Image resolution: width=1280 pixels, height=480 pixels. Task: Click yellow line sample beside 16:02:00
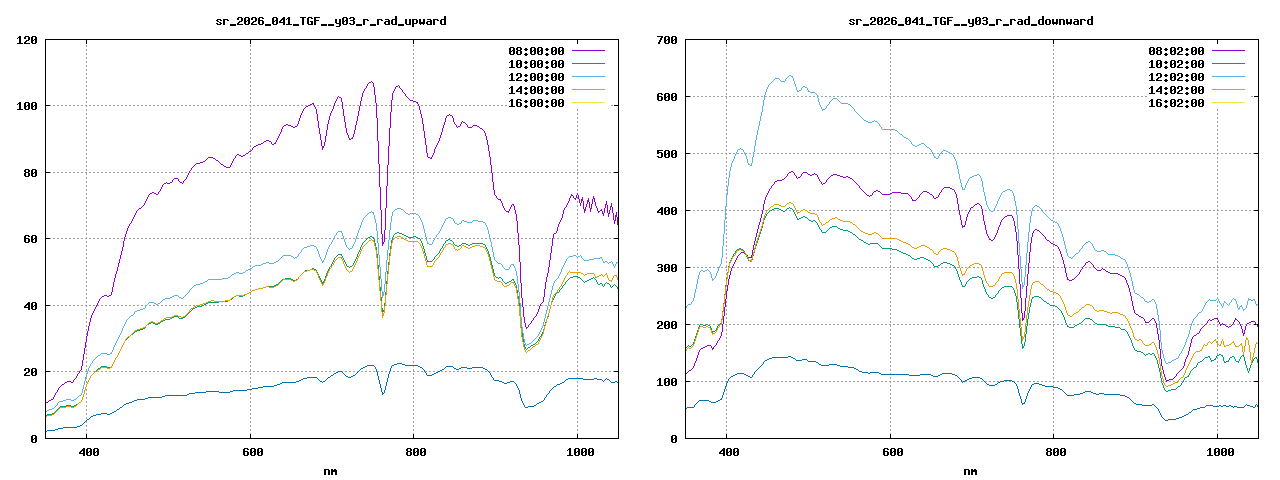tap(1228, 103)
